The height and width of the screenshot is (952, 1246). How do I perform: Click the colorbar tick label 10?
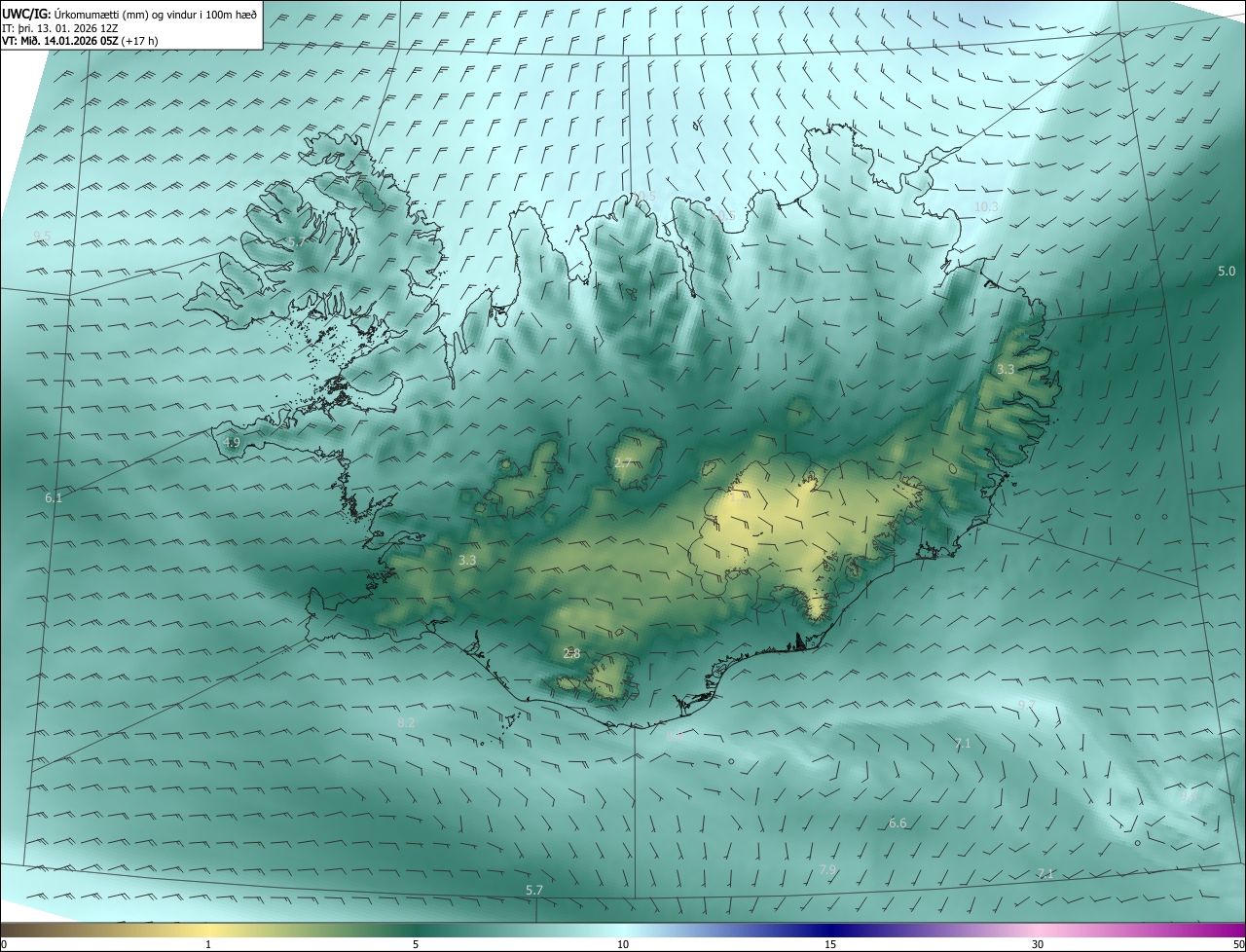(623, 944)
